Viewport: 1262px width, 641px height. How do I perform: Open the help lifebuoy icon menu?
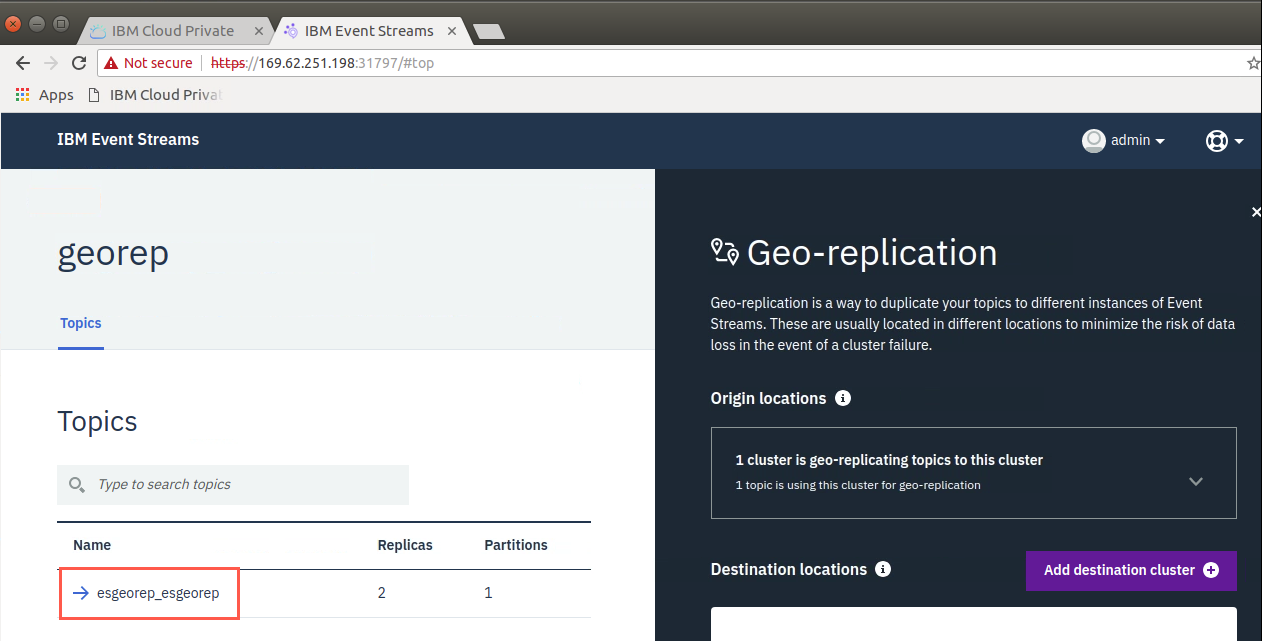click(x=1216, y=141)
